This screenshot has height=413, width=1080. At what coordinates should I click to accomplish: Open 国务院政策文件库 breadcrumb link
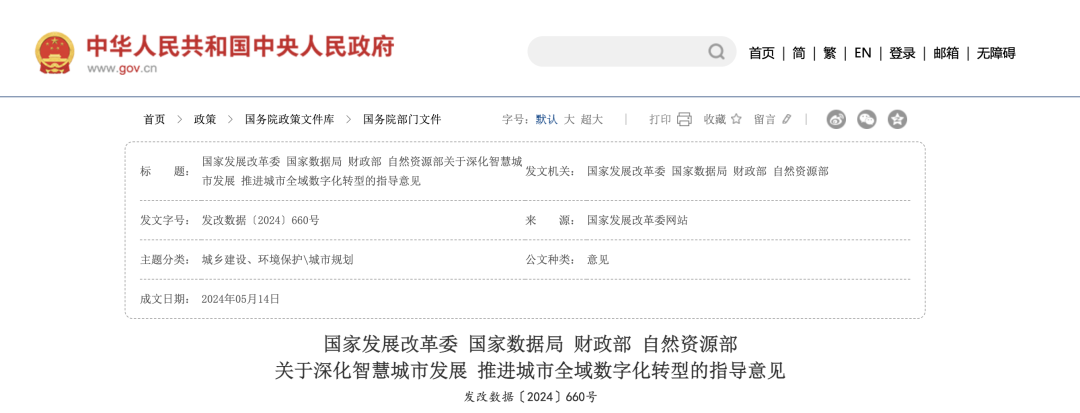[289, 119]
